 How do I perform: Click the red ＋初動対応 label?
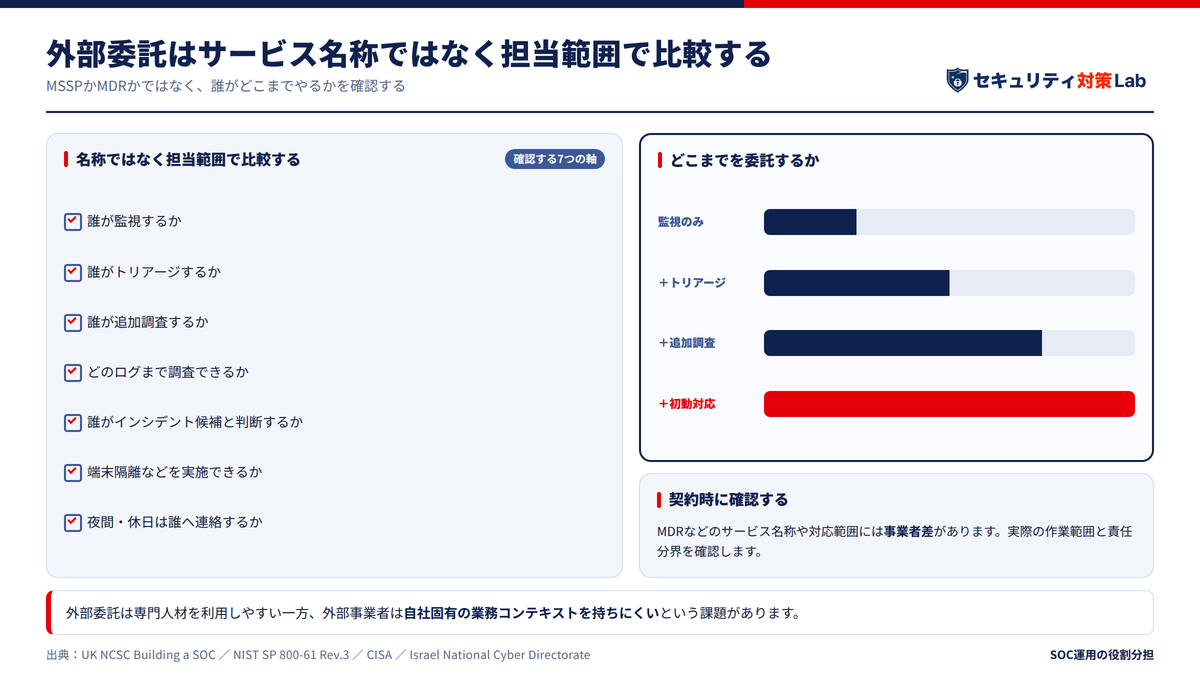click(686, 404)
